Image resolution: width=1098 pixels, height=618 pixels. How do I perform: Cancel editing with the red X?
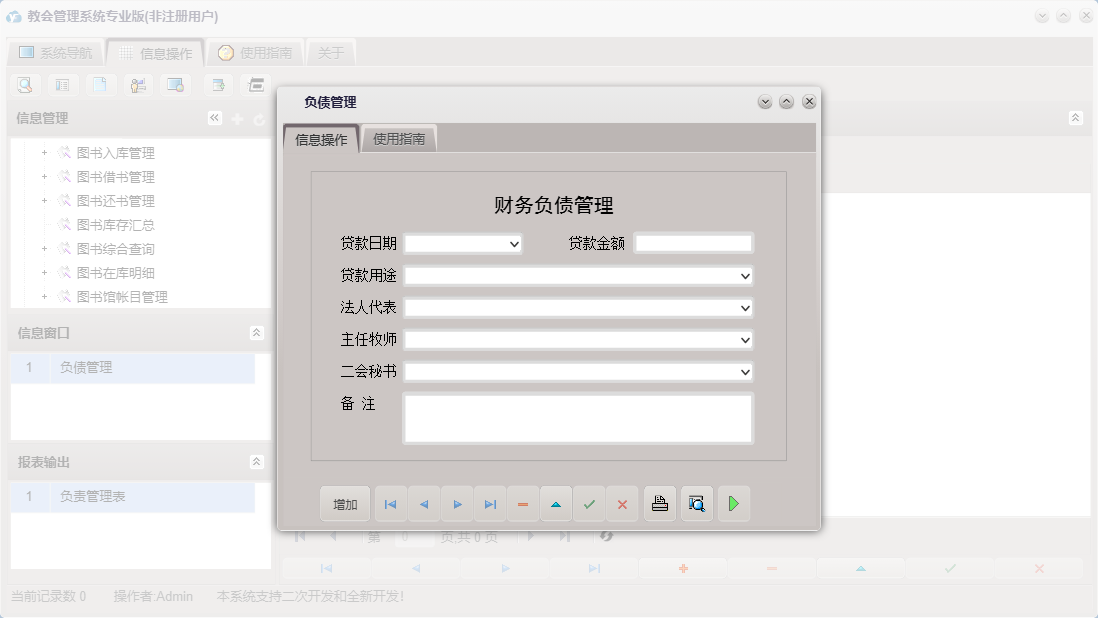[622, 503]
